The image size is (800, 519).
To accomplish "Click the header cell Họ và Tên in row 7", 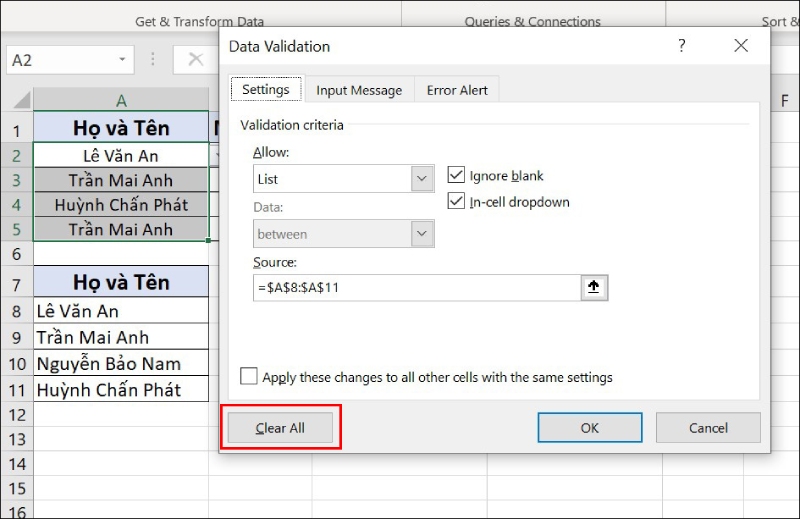I will tap(121, 282).
